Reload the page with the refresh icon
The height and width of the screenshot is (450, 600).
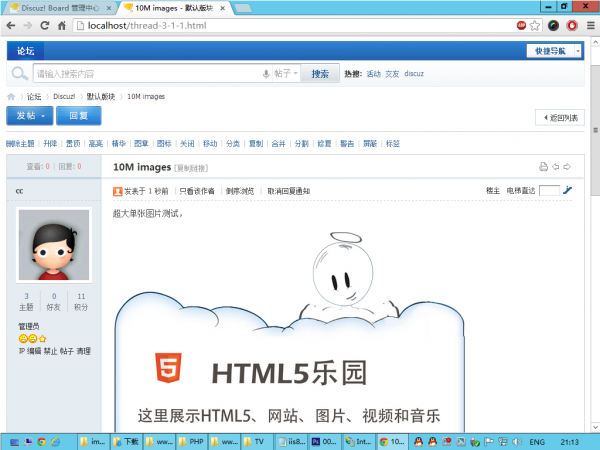click(45, 26)
